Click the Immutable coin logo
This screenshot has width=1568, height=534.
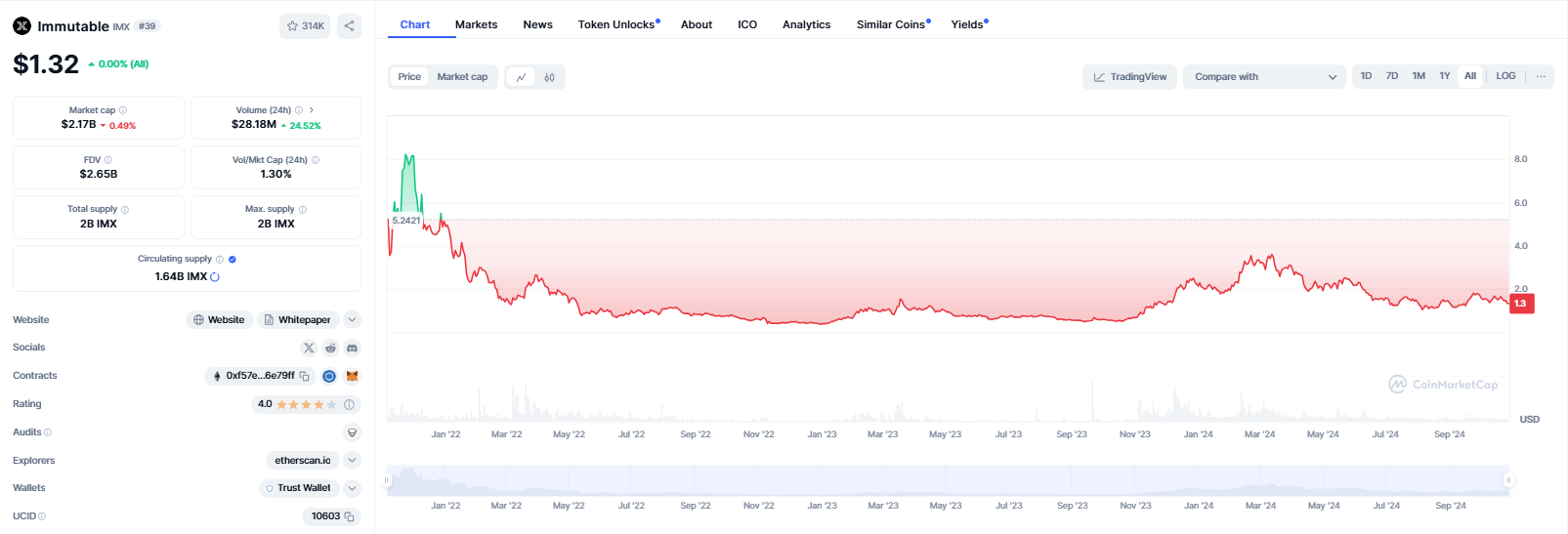tap(22, 26)
